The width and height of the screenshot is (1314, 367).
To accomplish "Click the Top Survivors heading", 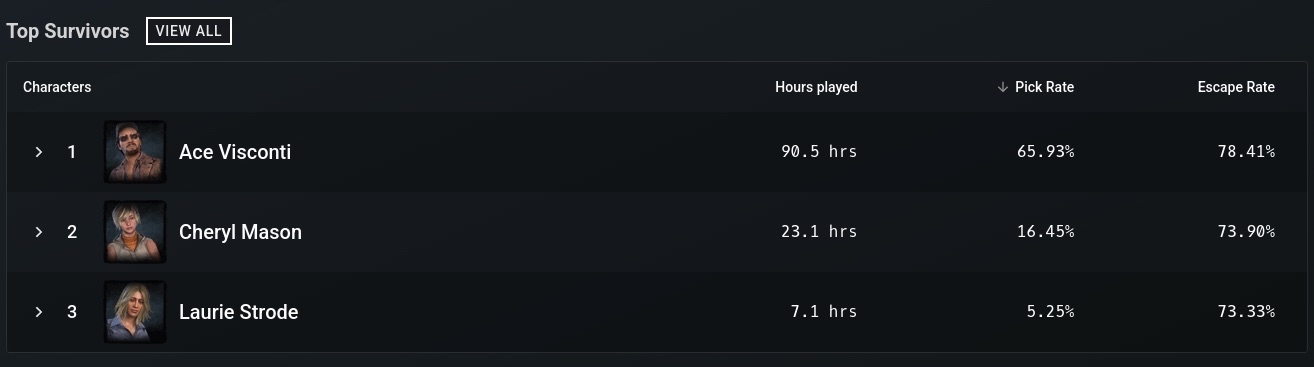I will pos(68,31).
